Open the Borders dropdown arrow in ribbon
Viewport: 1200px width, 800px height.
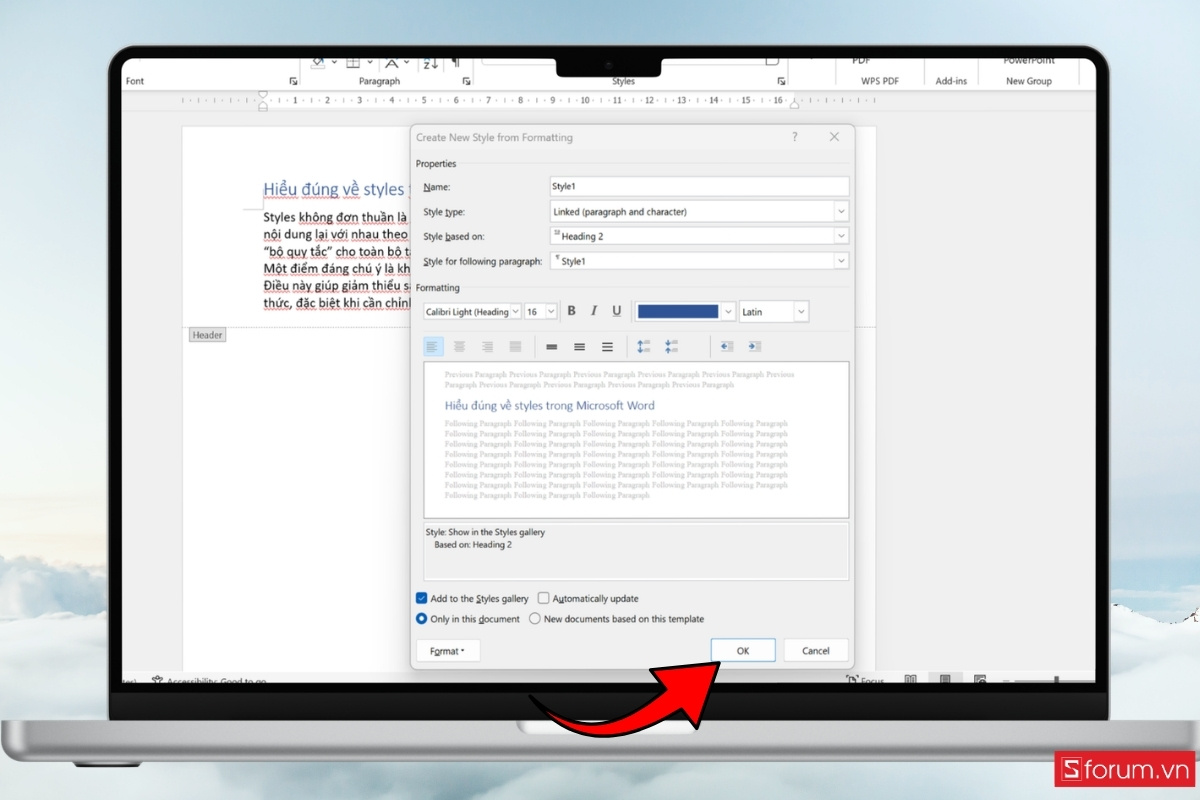368,63
